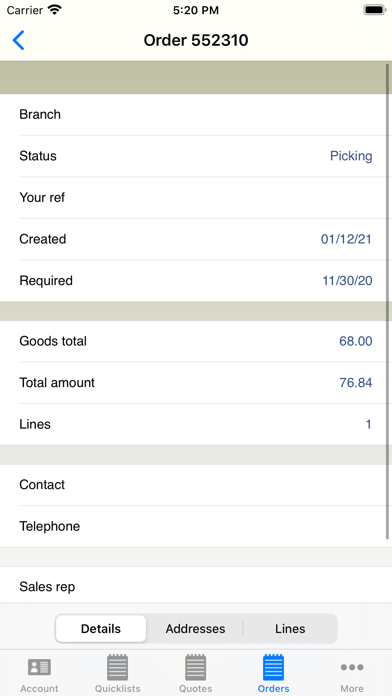Open the Quotes notepad icon
The image size is (392, 696).
click(x=195, y=667)
